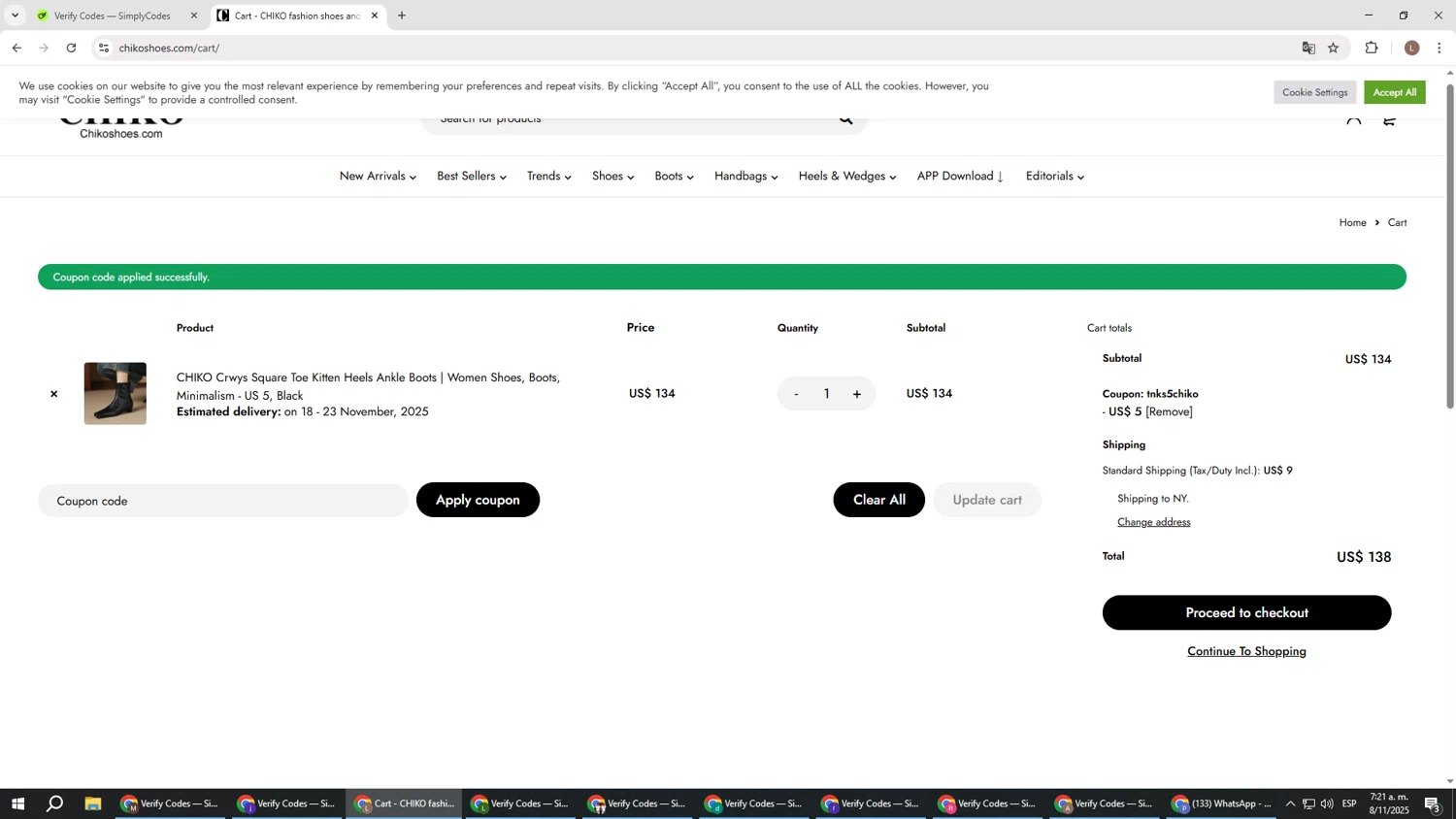Click the address bar URL
Viewport: 1456px width, 819px height.
pos(169,48)
